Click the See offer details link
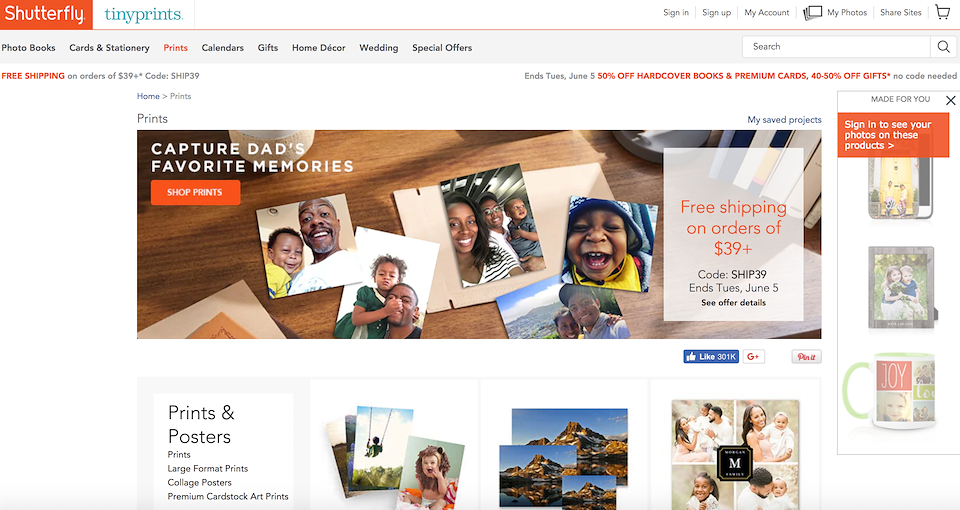 tap(733, 302)
